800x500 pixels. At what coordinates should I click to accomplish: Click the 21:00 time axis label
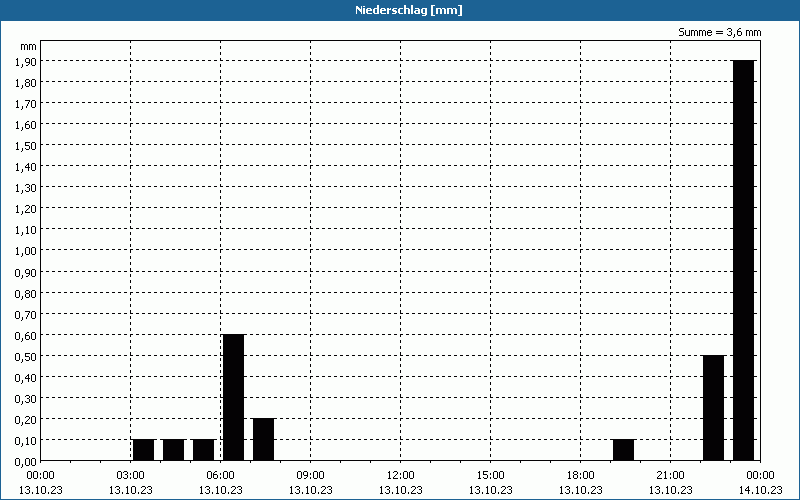click(x=670, y=476)
